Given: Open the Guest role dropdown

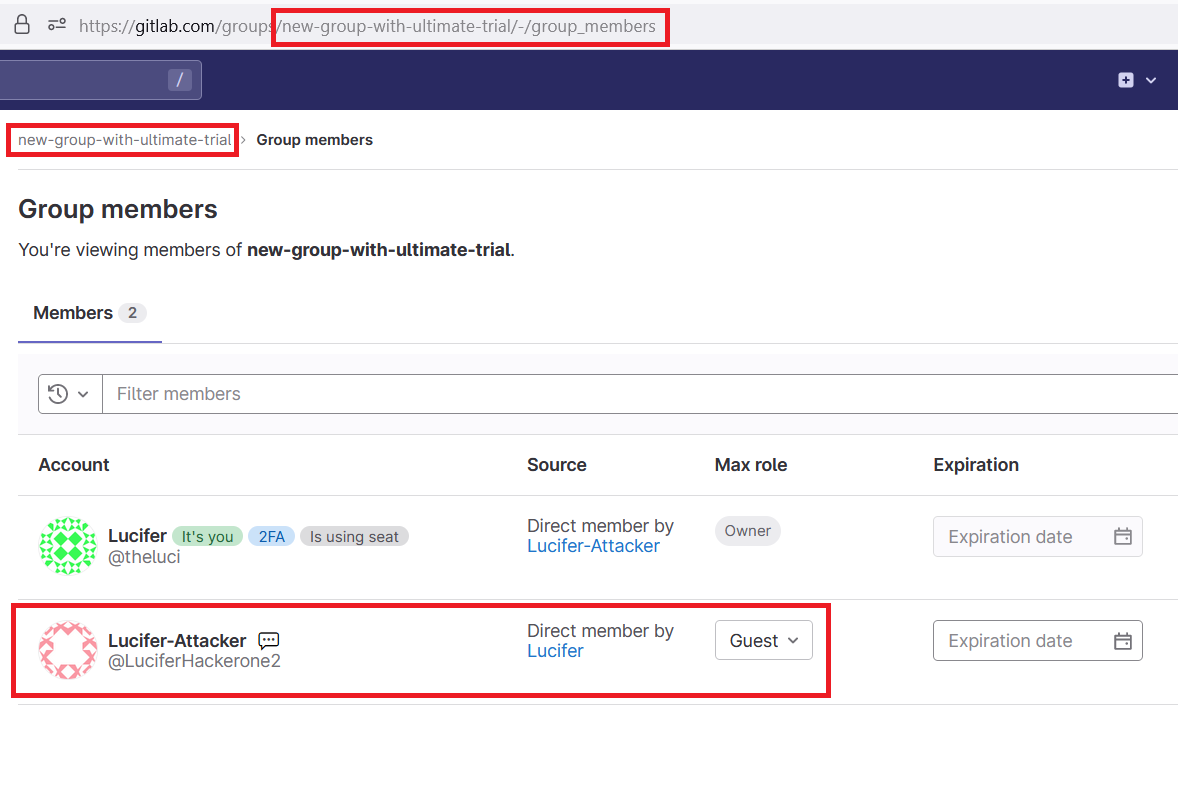Looking at the screenshot, I should click(763, 641).
